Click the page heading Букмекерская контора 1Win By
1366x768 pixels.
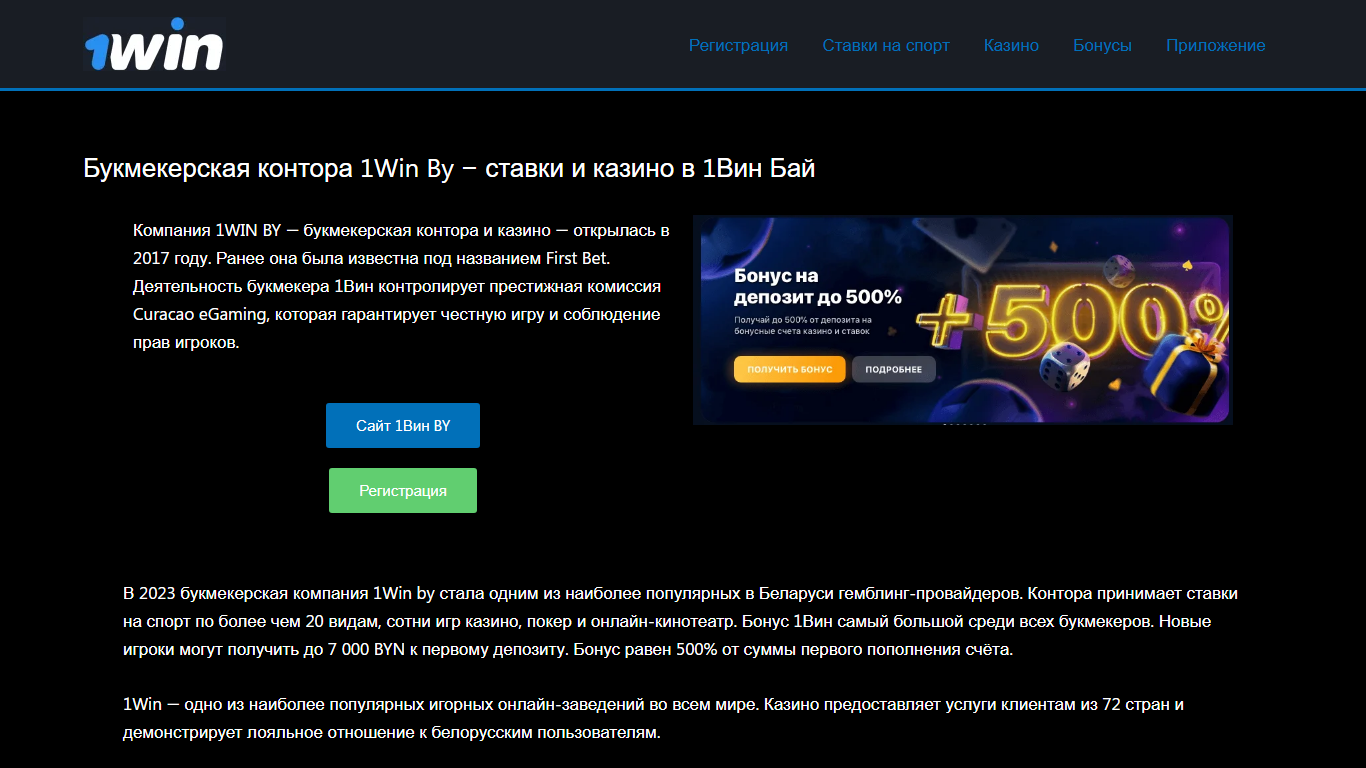point(449,168)
